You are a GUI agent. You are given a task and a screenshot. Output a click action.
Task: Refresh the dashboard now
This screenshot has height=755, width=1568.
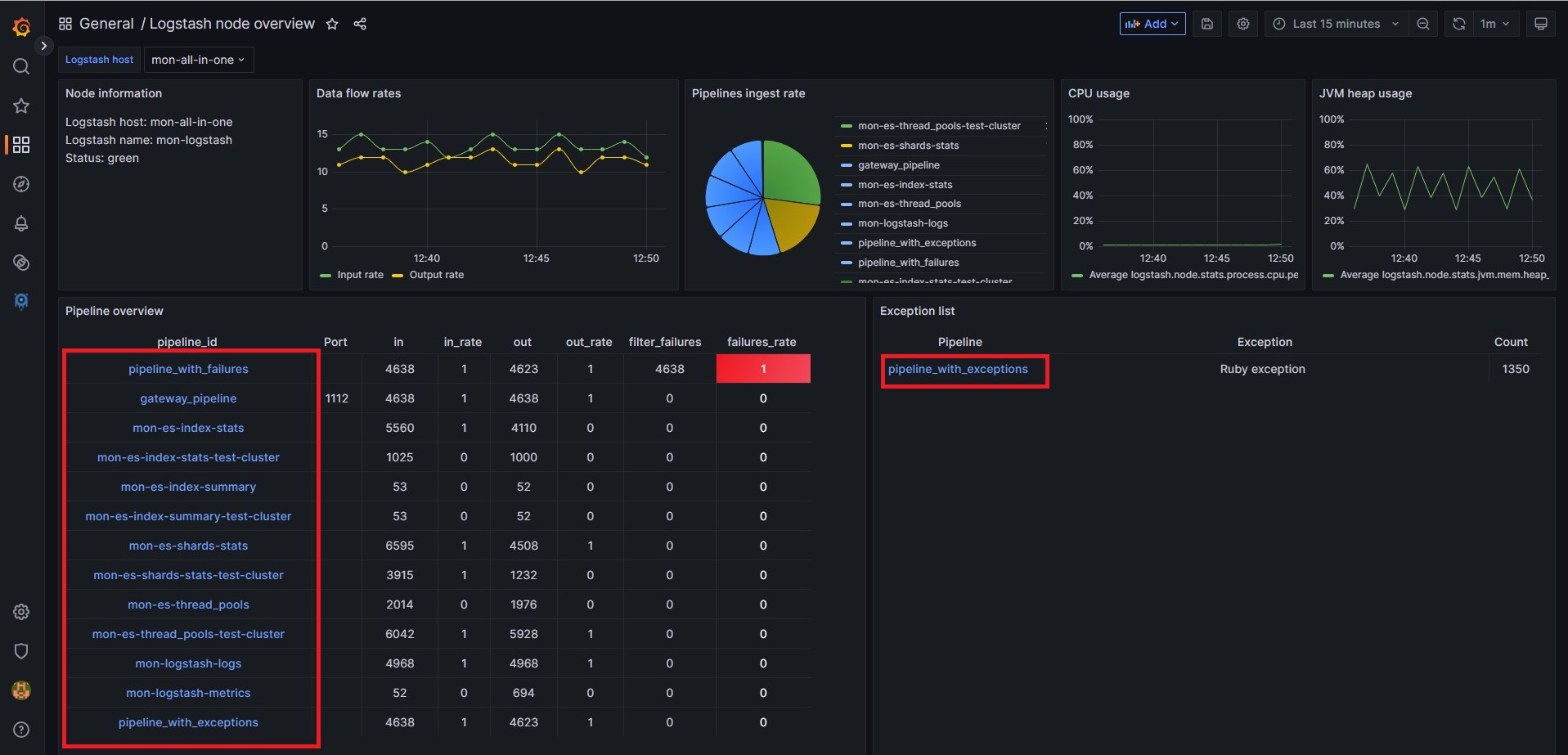[x=1459, y=24]
